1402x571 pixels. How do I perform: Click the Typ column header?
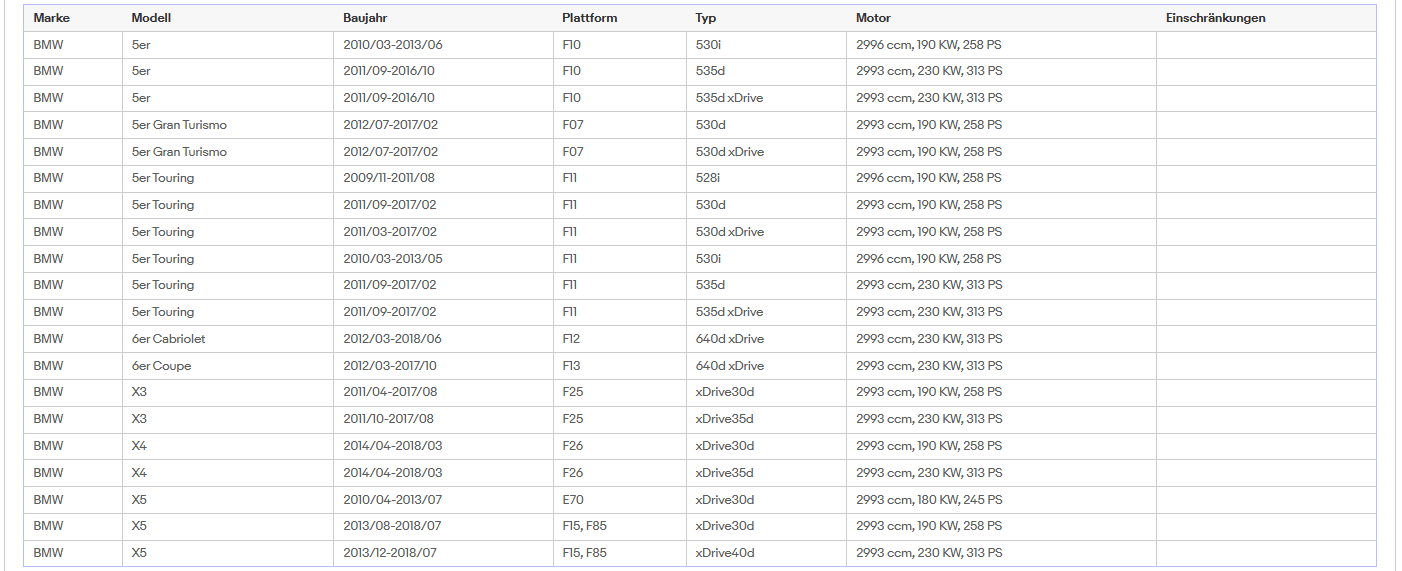766,18
